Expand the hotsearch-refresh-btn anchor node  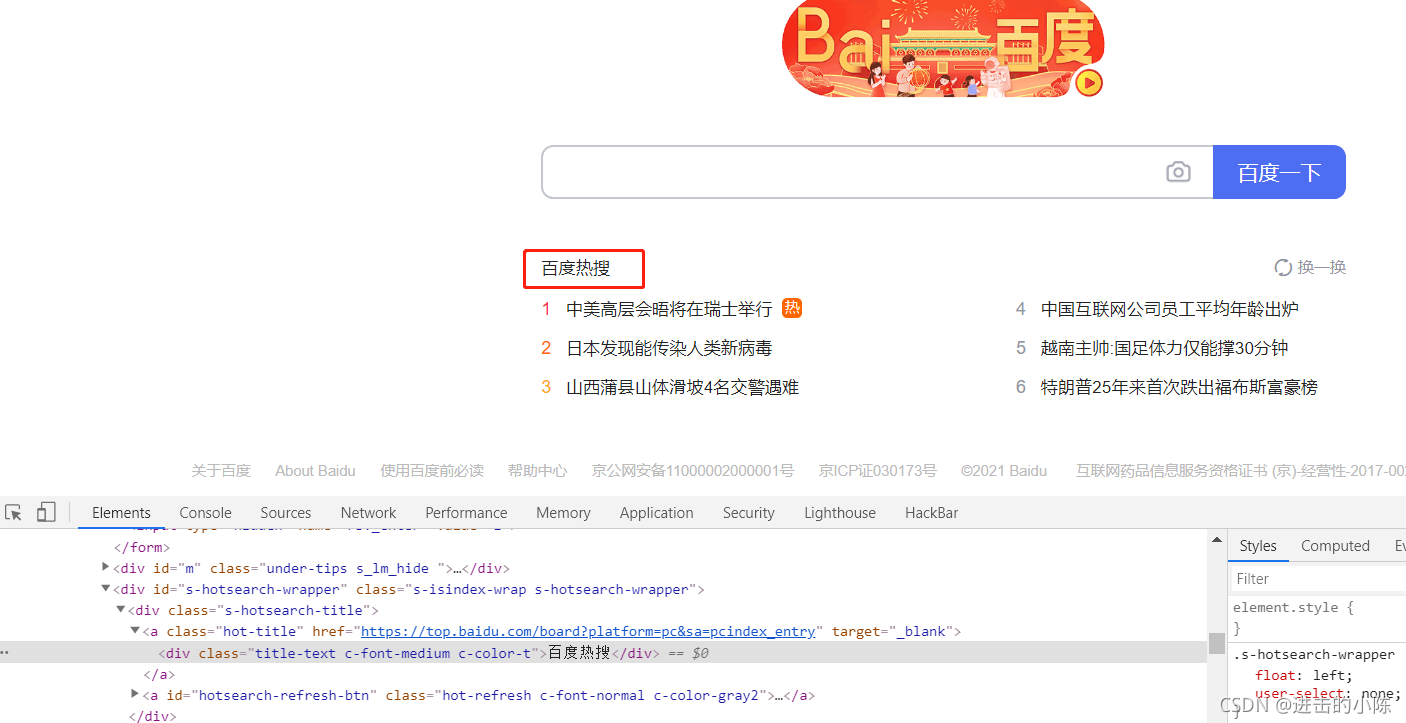135,693
